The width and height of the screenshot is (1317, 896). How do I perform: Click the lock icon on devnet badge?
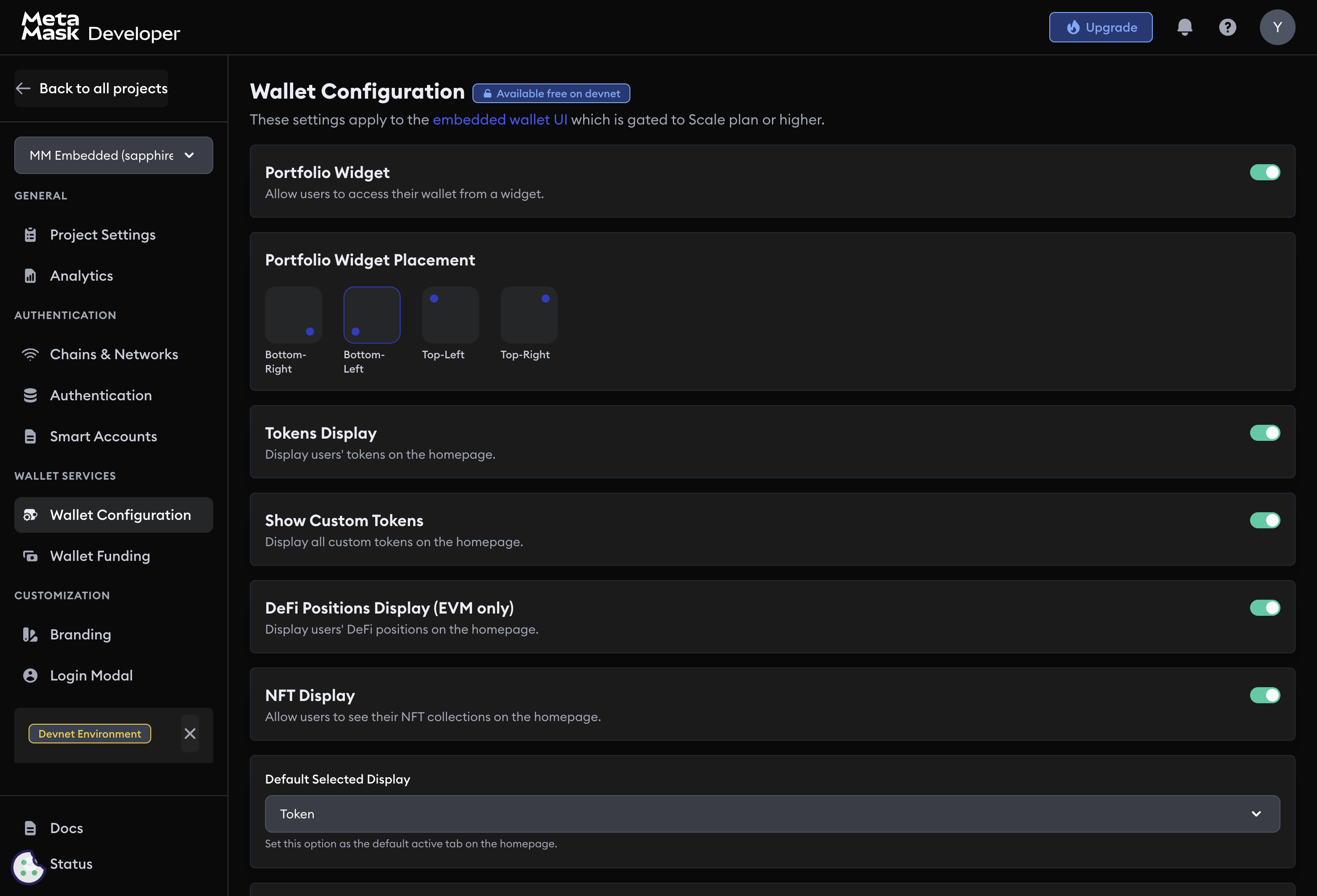[x=487, y=94]
